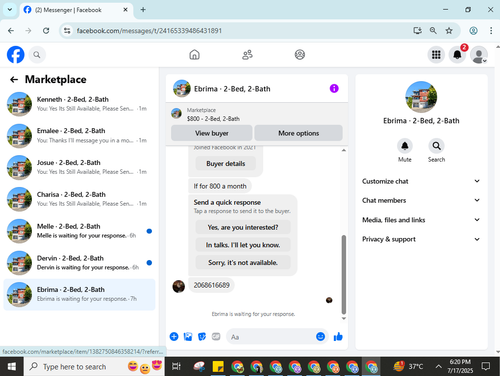
Task: Click More options button
Action: click(299, 133)
